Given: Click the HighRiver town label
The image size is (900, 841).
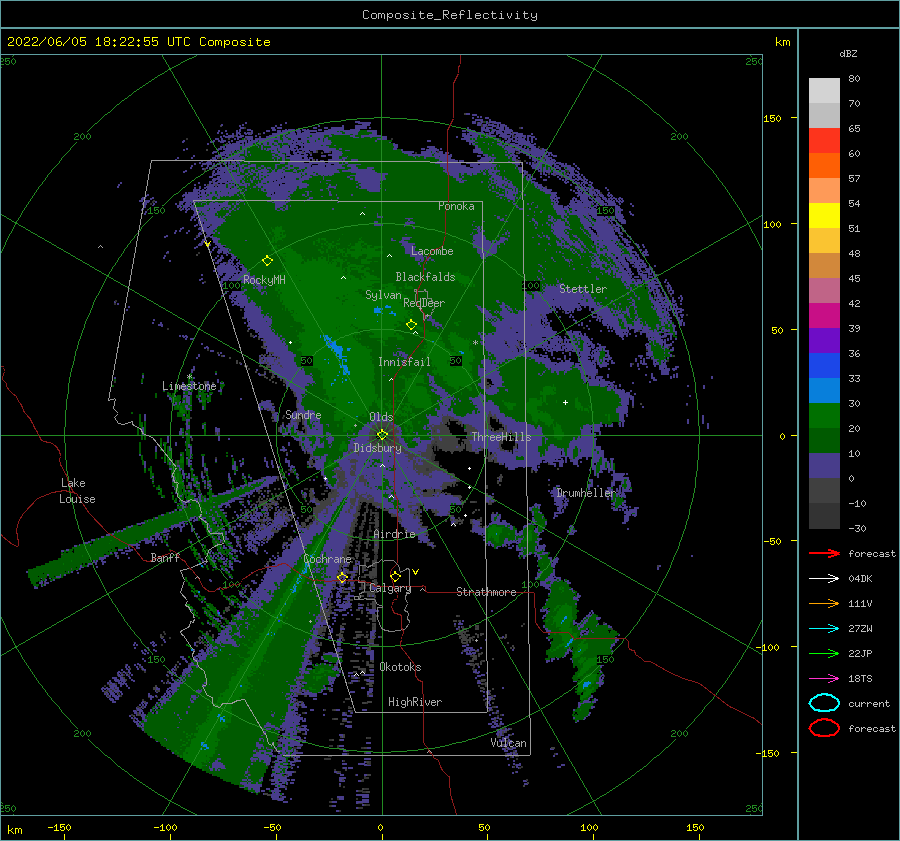Looking at the screenshot, I should click(x=415, y=702).
